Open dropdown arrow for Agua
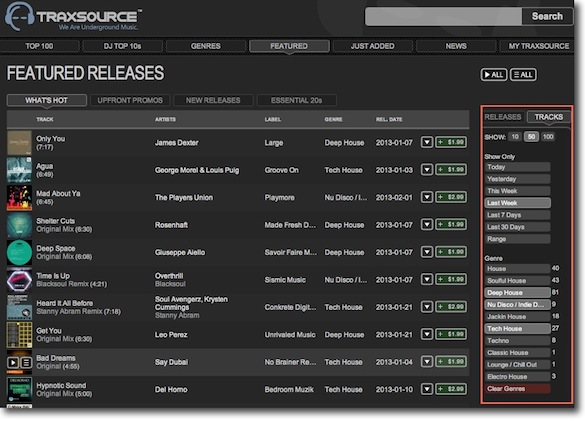Viewport: 585px width, 421px height. tap(427, 170)
